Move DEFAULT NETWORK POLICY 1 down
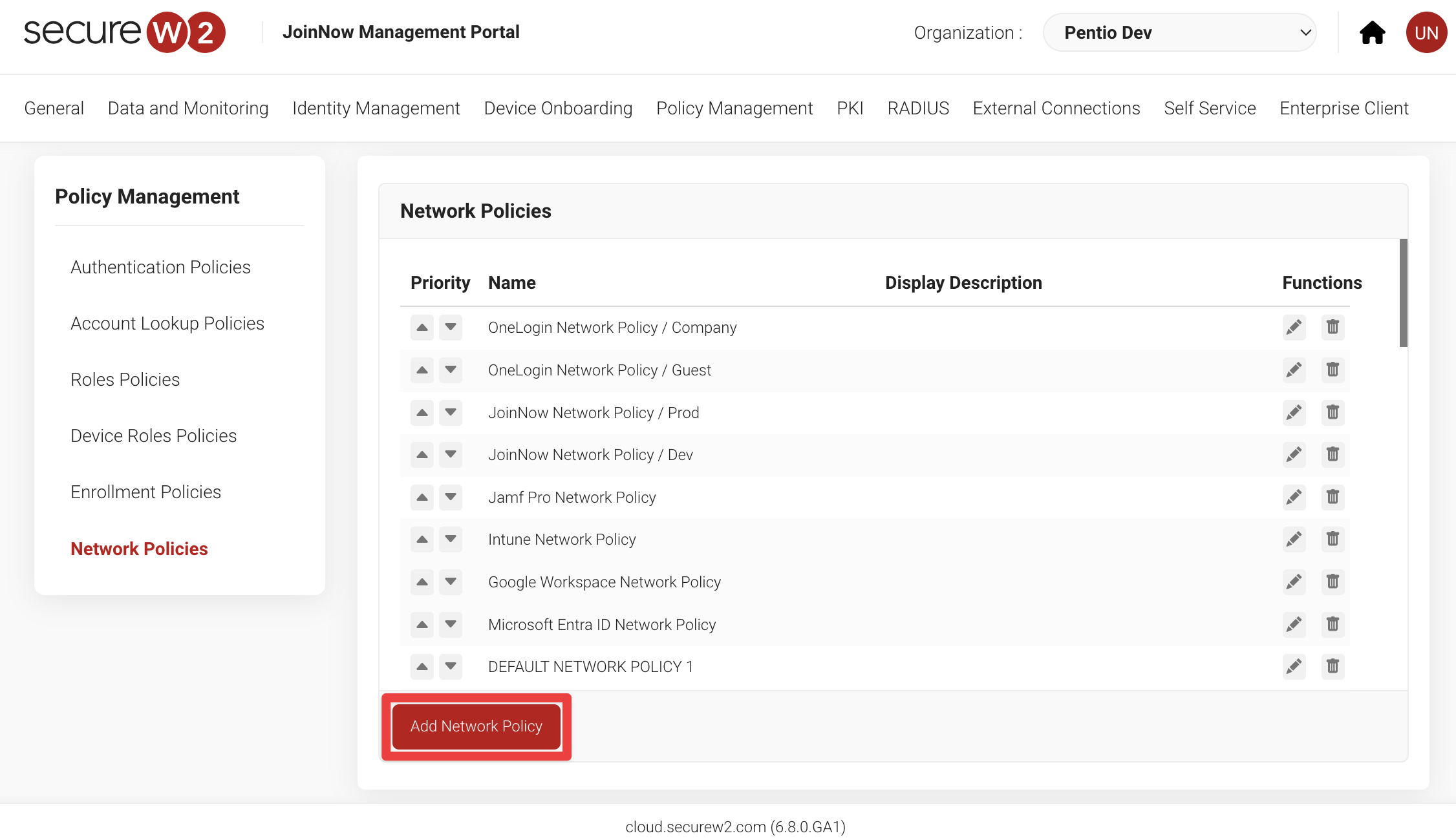 [451, 667]
